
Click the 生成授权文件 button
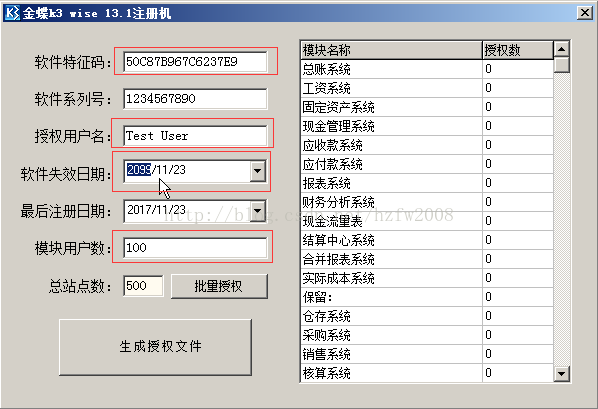click(155, 347)
